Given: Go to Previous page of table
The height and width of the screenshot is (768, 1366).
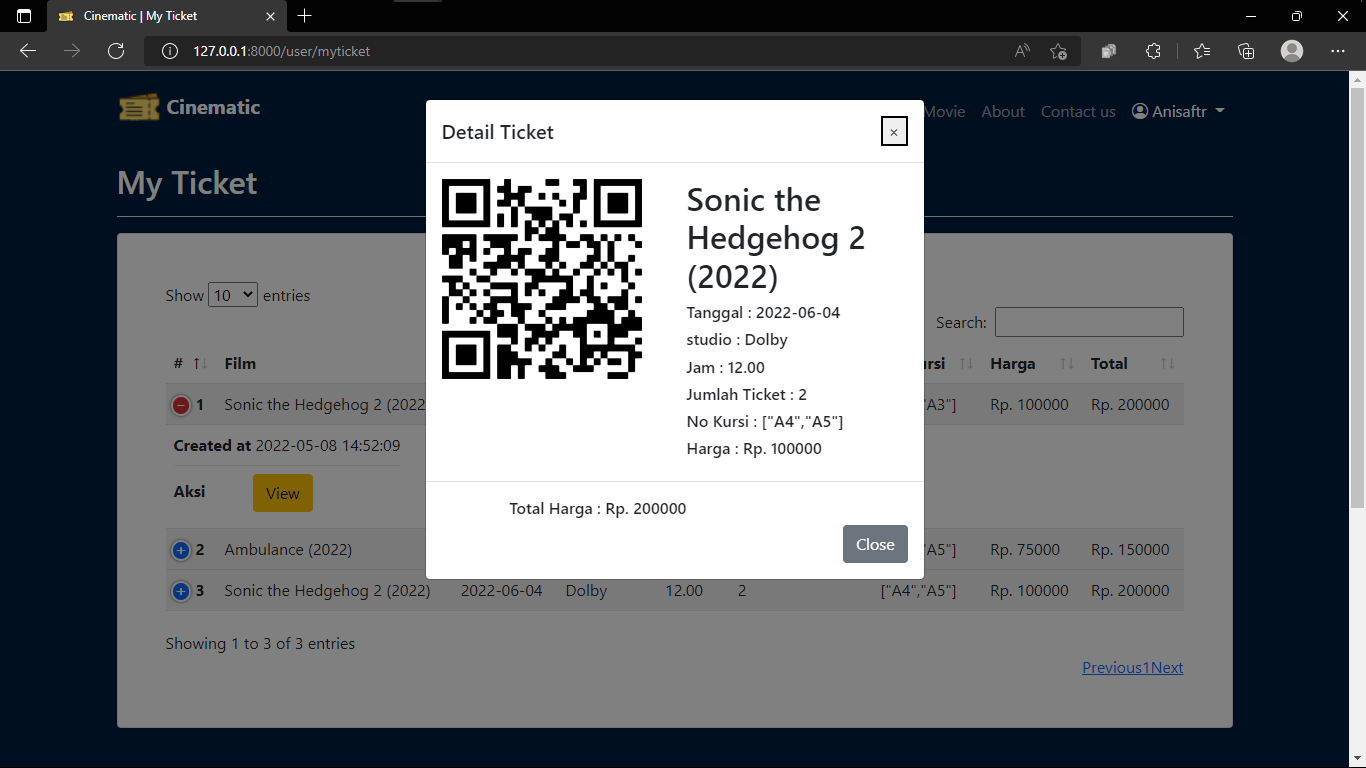Looking at the screenshot, I should 1112,667.
